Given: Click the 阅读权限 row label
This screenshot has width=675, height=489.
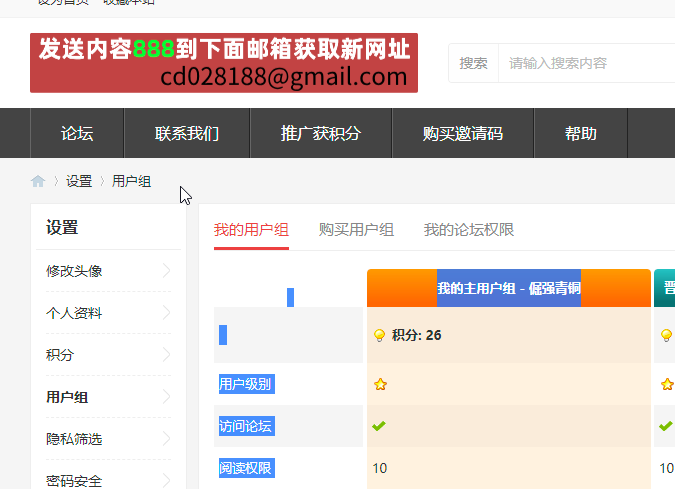Looking at the screenshot, I should [245, 468].
